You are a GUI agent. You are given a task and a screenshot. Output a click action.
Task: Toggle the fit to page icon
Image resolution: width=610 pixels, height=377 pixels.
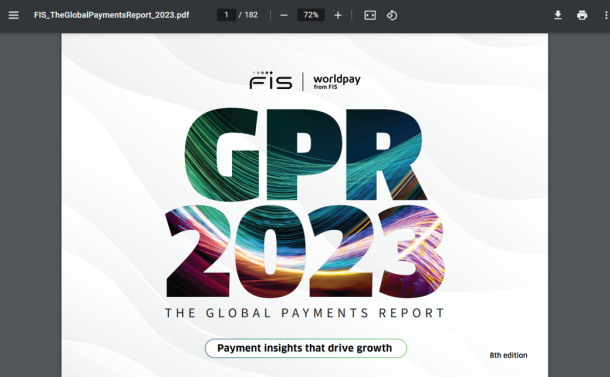[x=370, y=15]
